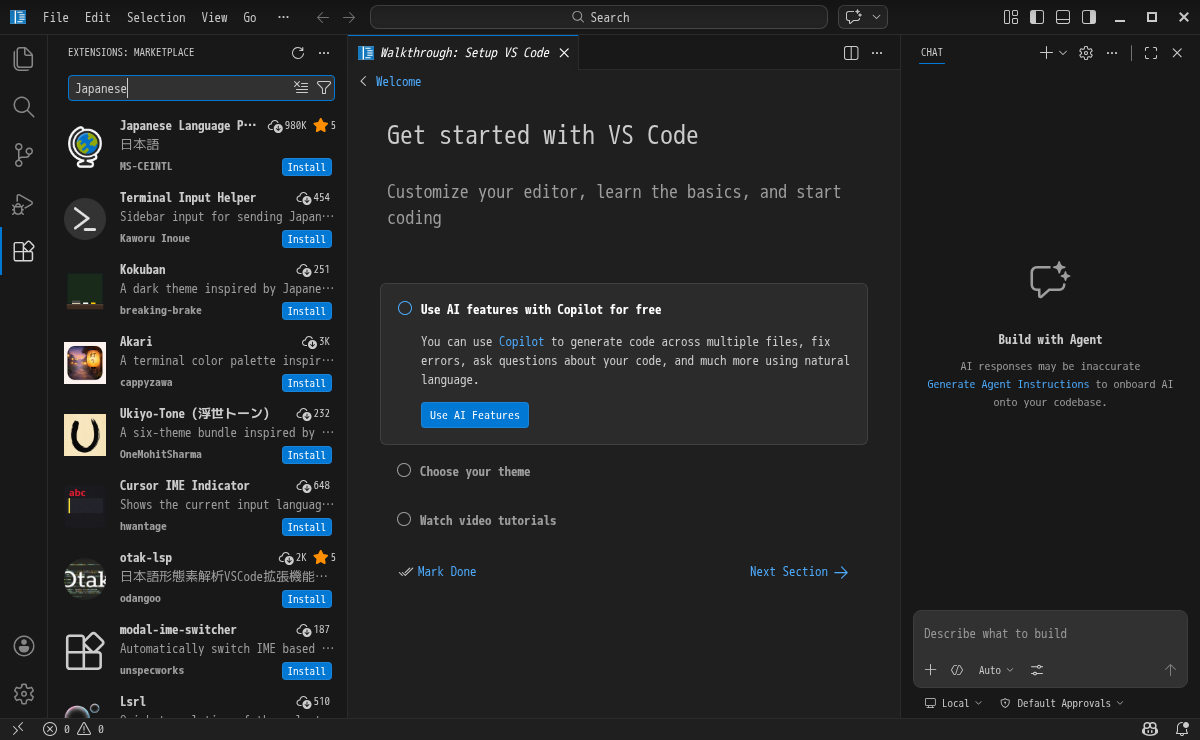Maximize the chat panel
Screen dimensions: 1200x740
[x=1151, y=53]
